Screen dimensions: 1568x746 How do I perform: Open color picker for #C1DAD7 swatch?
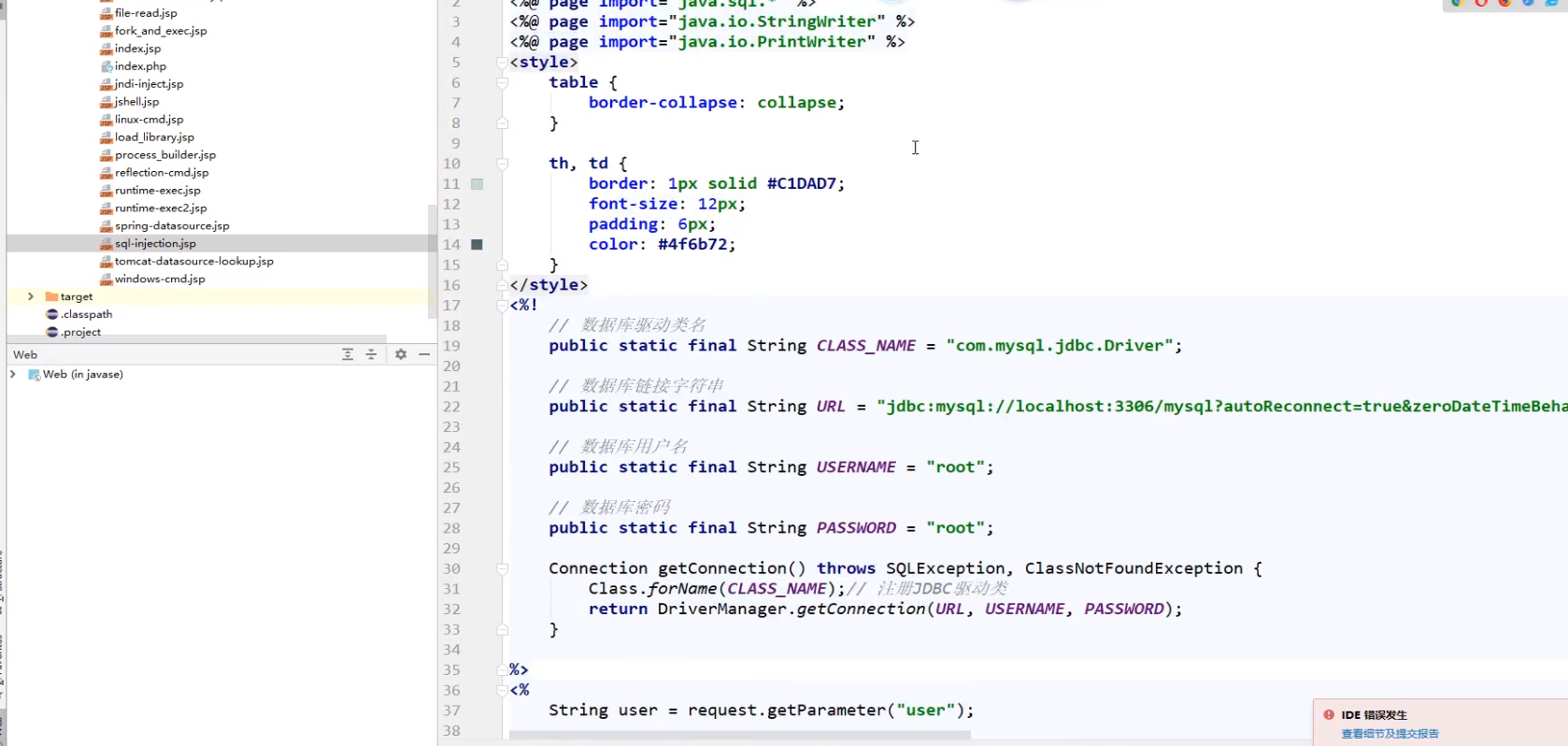[478, 184]
